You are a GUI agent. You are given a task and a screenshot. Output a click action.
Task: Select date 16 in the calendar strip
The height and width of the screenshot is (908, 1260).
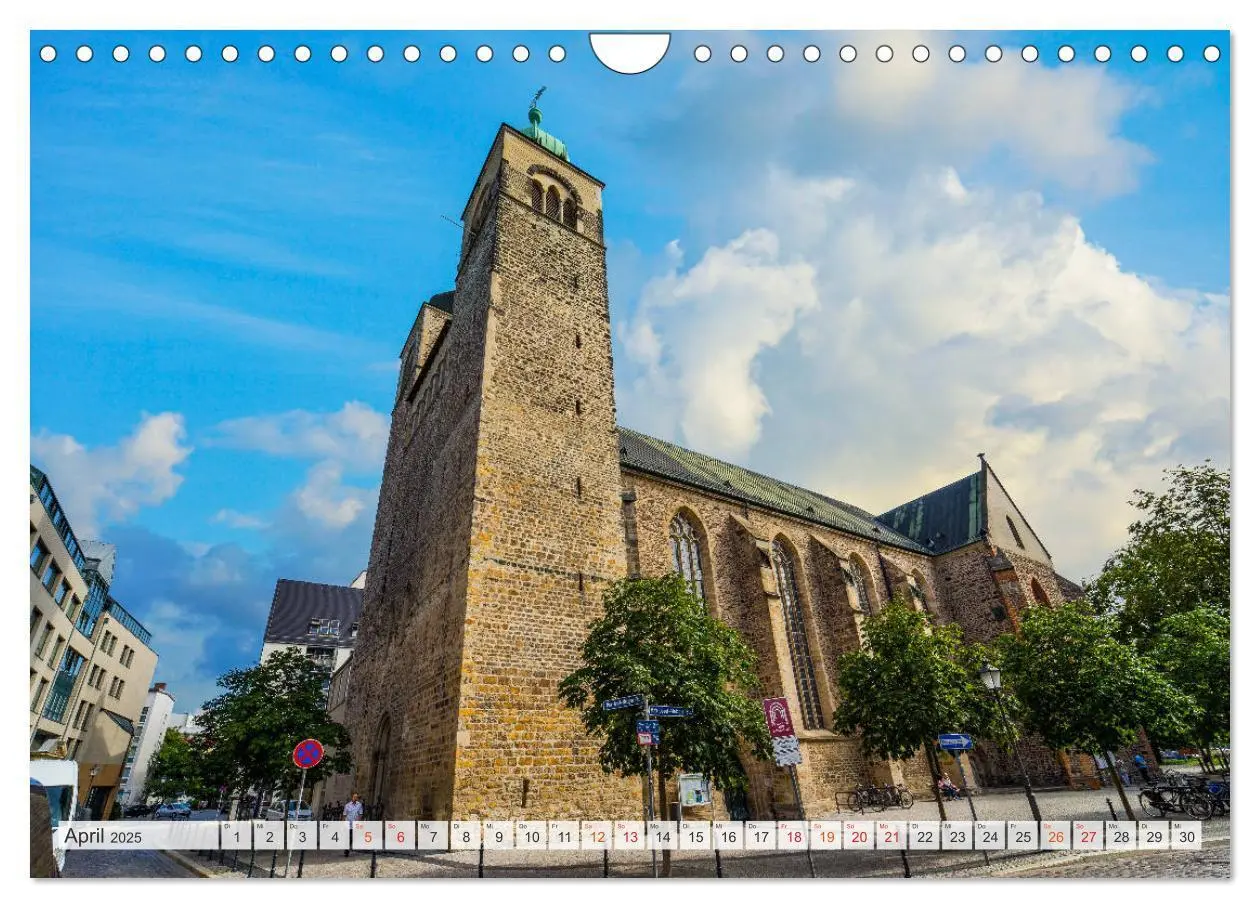point(728,836)
